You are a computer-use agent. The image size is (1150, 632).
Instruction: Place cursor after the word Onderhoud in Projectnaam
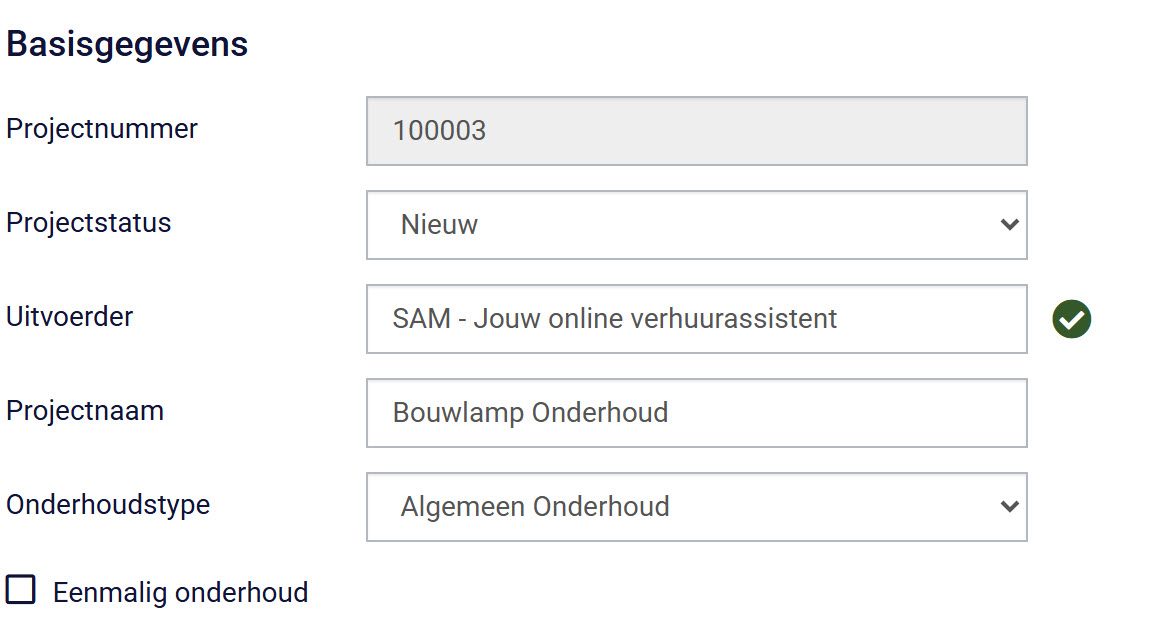tap(669, 413)
